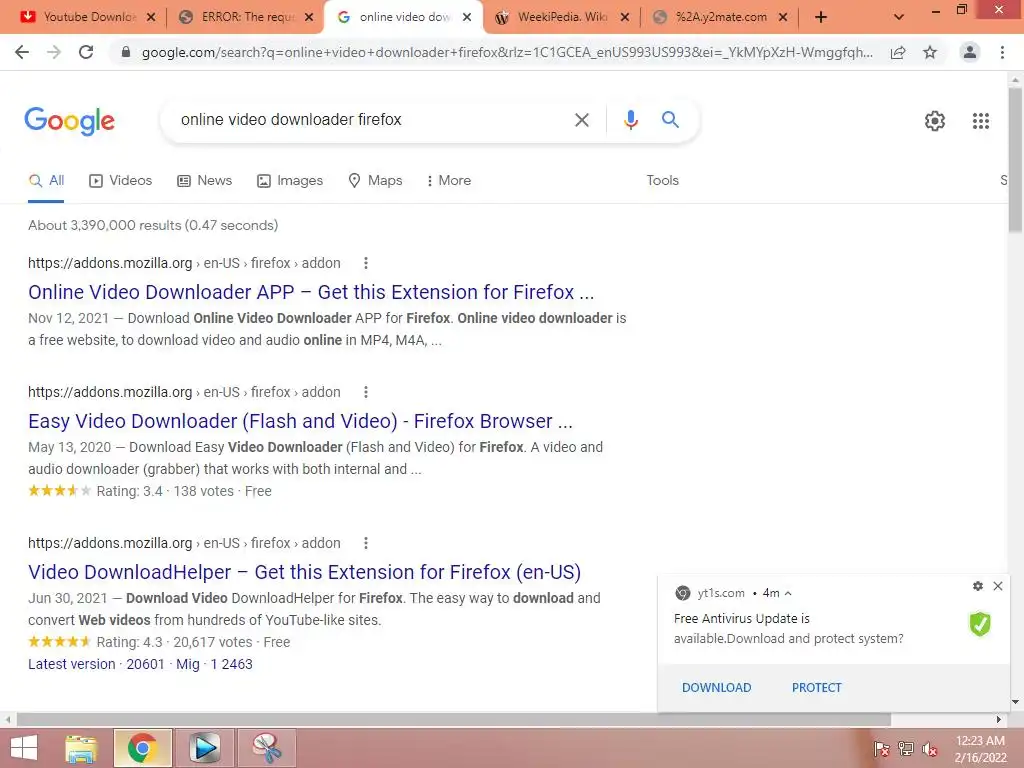Screen dimensions: 1024x768
Task: Click the muted volume tray icon
Action: pyautogui.click(x=929, y=749)
